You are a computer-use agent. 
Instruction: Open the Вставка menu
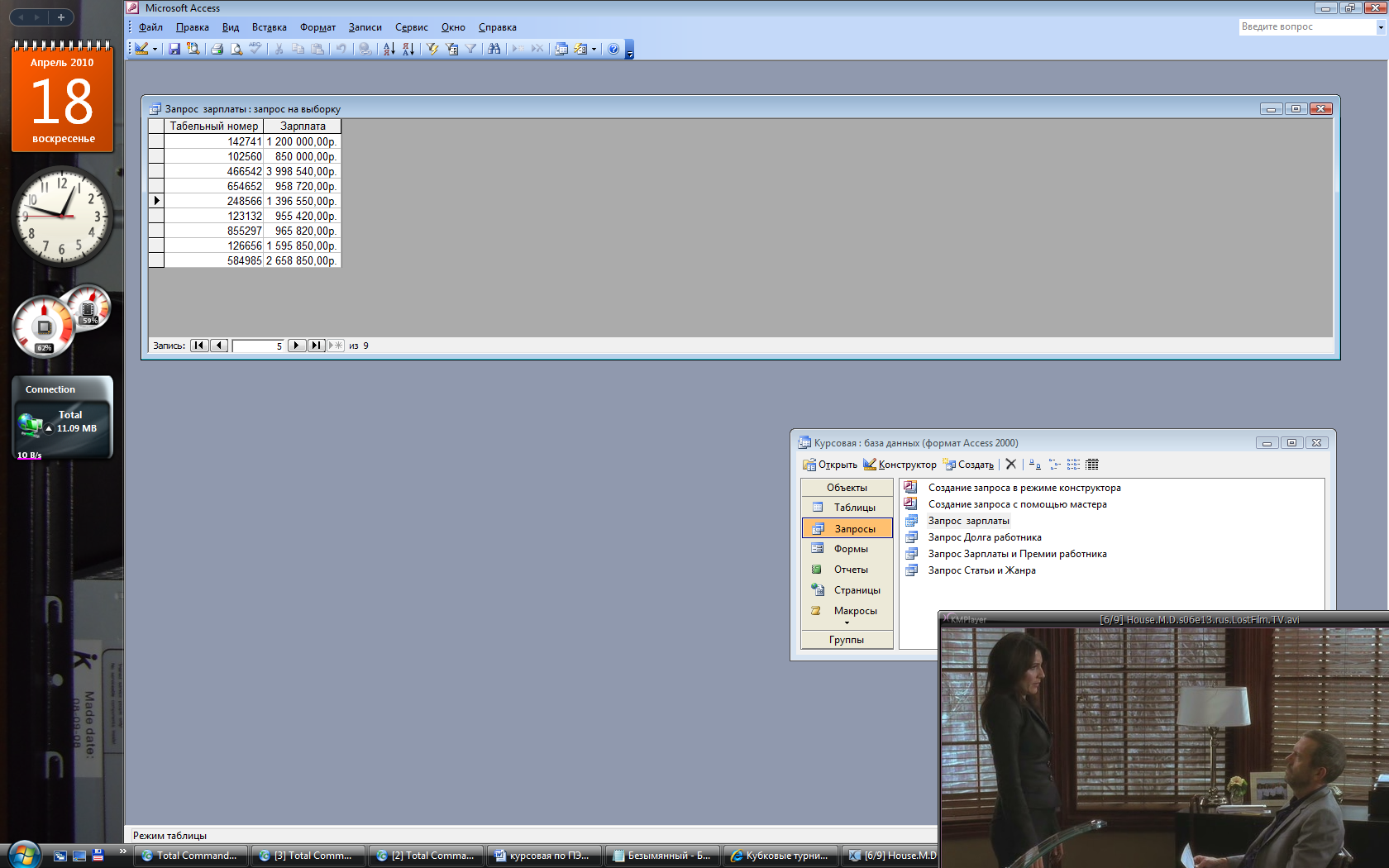(270, 27)
